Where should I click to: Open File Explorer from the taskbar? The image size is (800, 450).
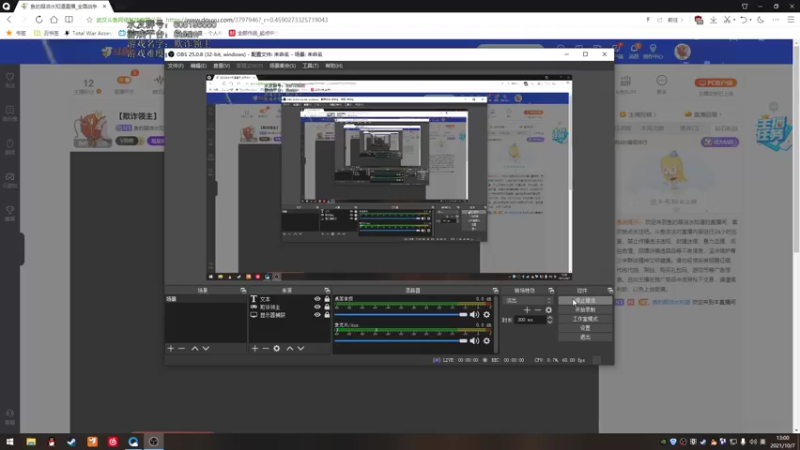point(31,442)
